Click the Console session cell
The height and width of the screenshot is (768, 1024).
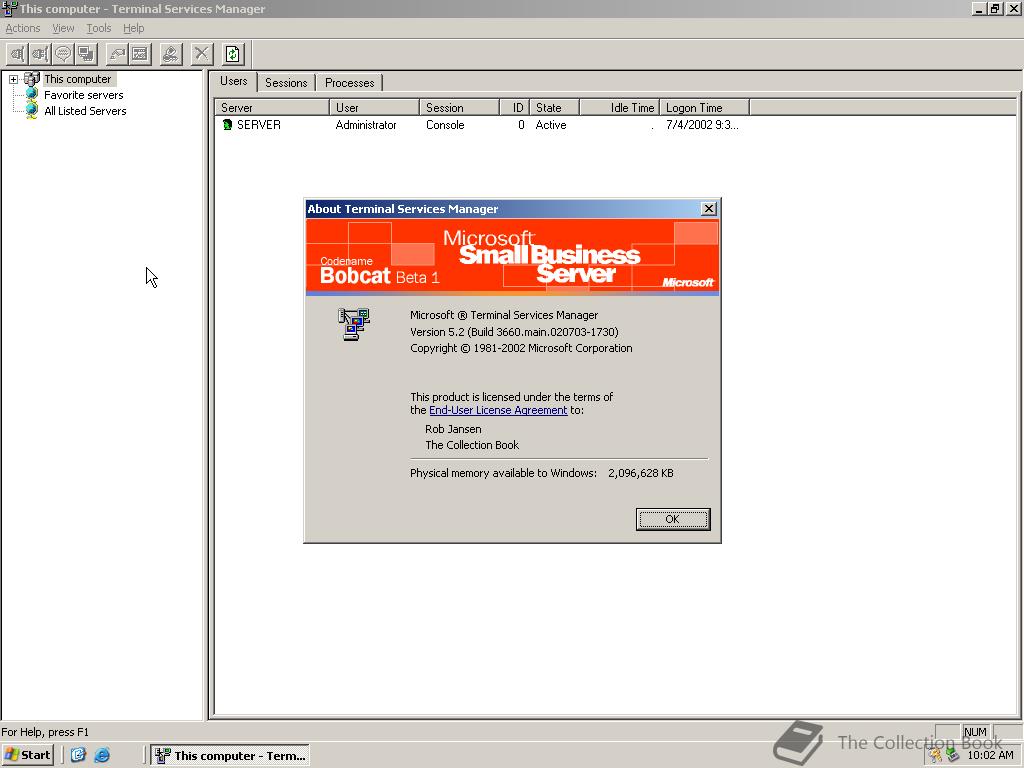tap(445, 125)
